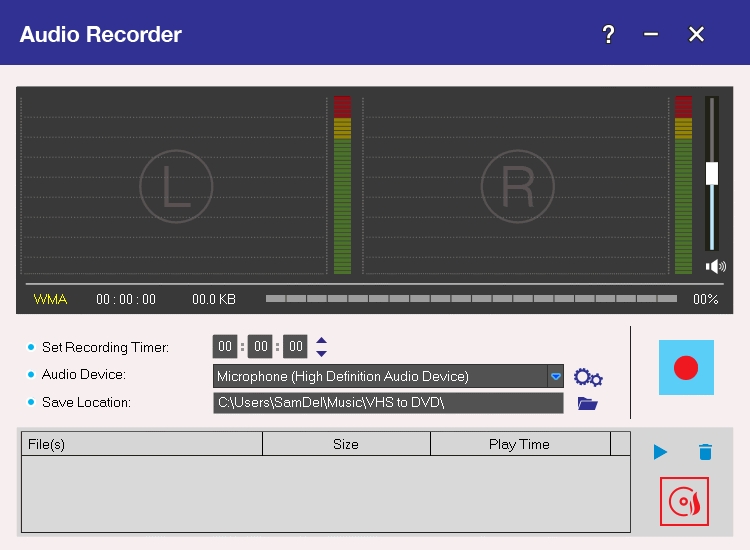This screenshot has width=750, height=550.
Task: Click the volume slider handle
Action: [712, 173]
